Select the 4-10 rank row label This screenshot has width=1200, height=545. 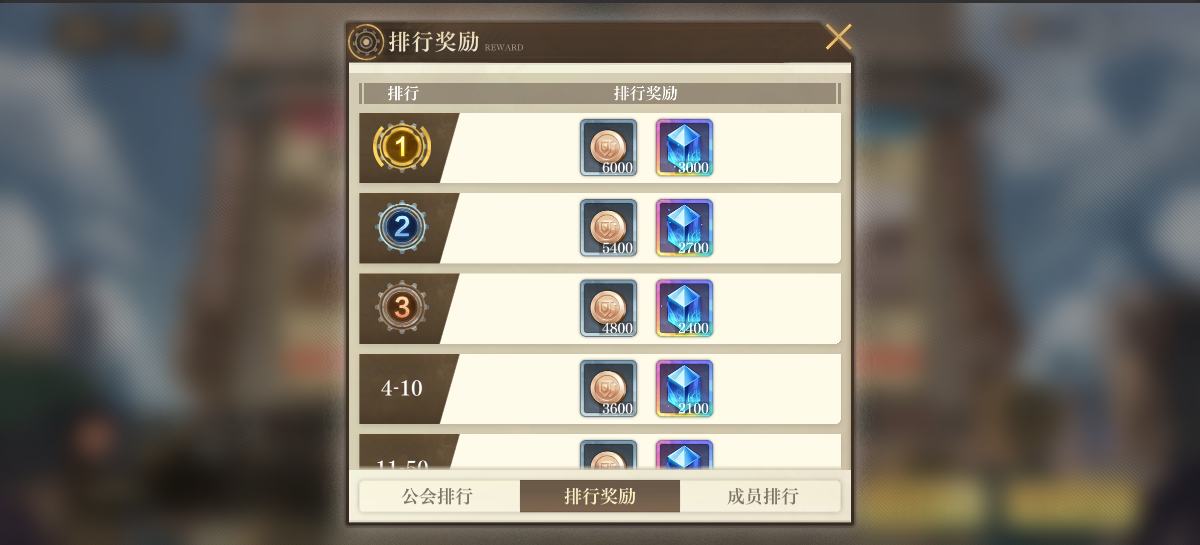[x=402, y=388]
